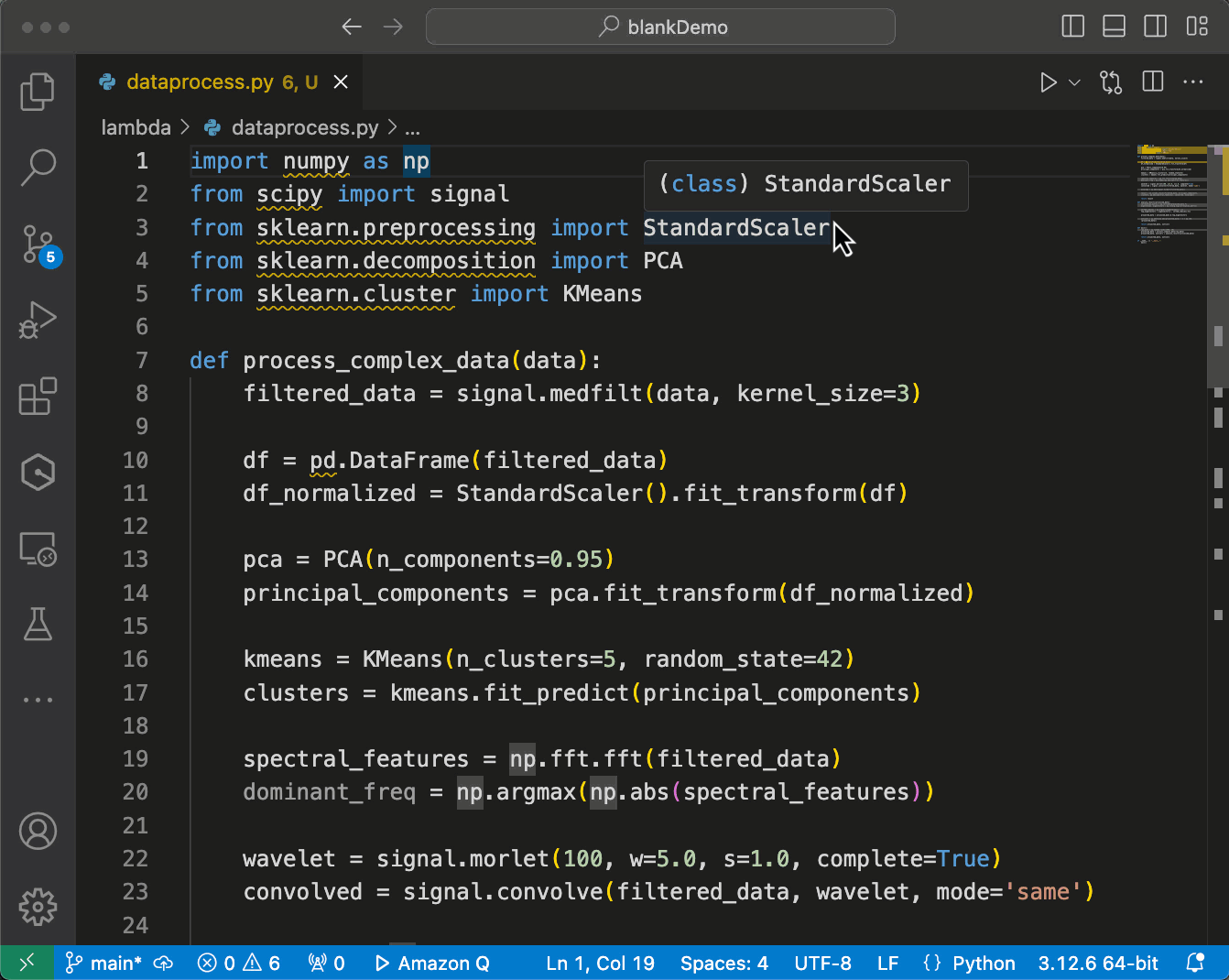The width and height of the screenshot is (1229, 980).
Task: Toggle the primary side bar visibility
Action: point(1072,27)
